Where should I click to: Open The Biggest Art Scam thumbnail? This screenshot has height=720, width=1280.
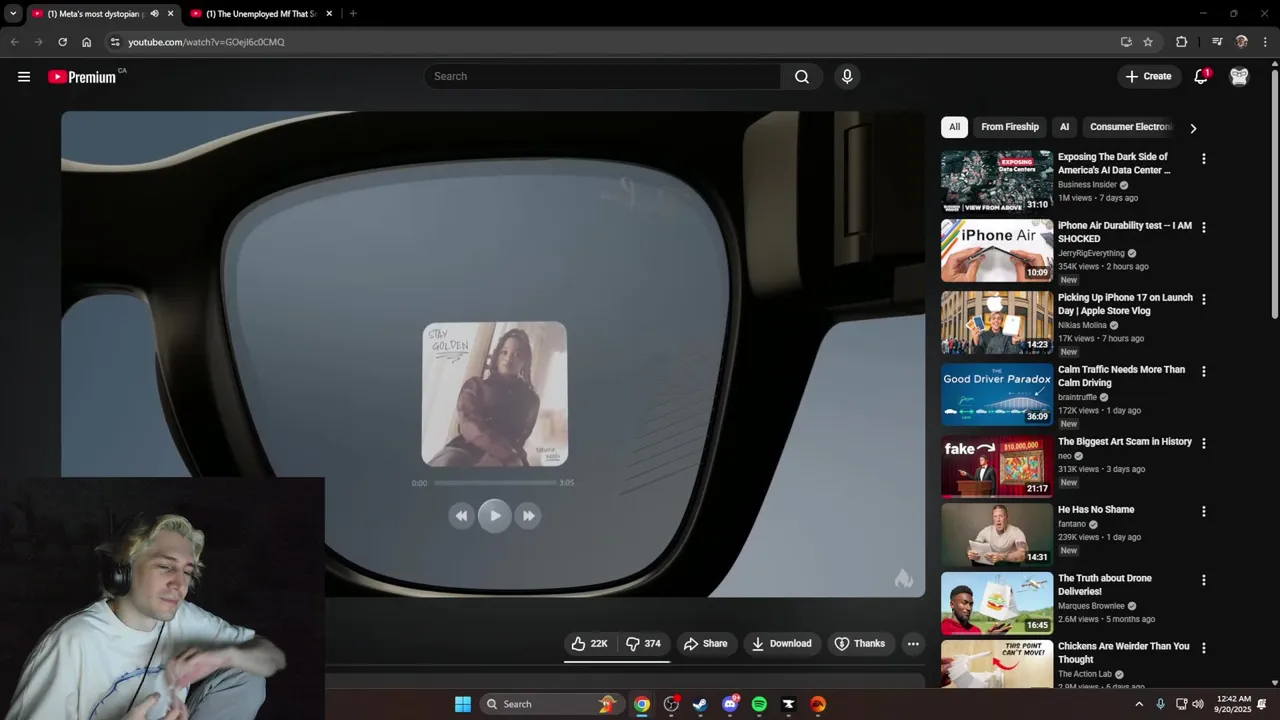997,467
